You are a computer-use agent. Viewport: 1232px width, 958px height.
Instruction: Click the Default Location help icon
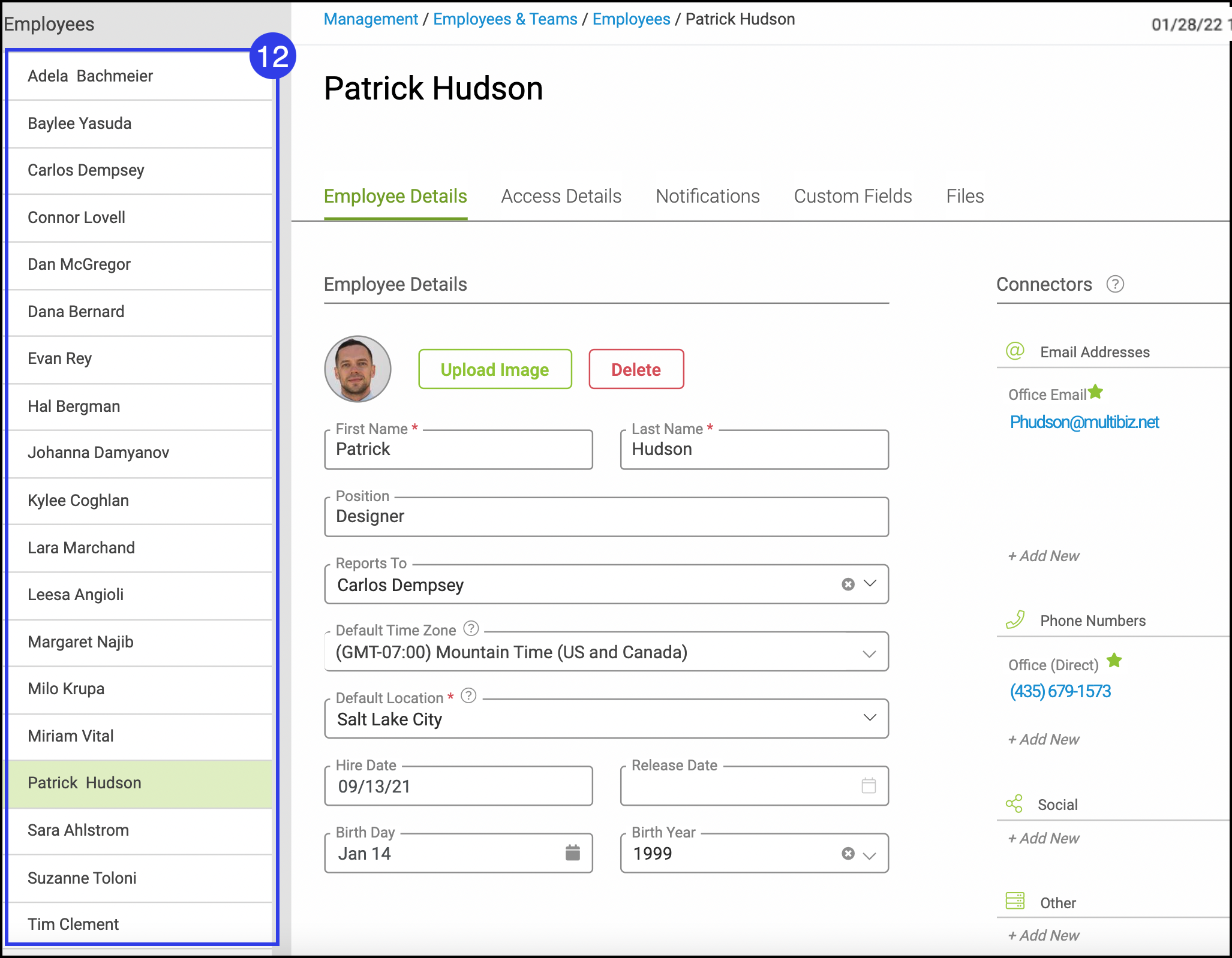pos(468,695)
